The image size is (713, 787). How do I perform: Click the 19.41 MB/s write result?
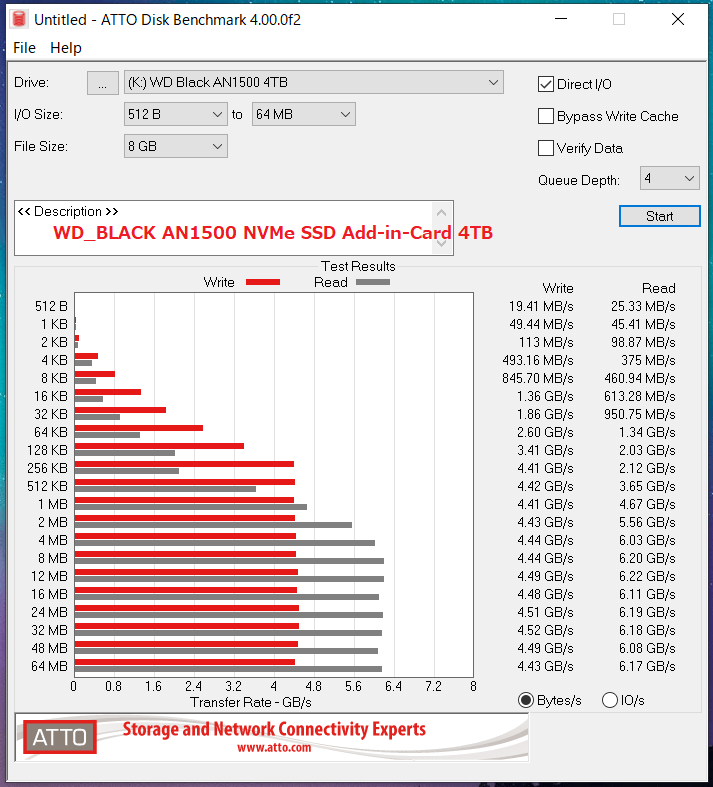point(541,306)
